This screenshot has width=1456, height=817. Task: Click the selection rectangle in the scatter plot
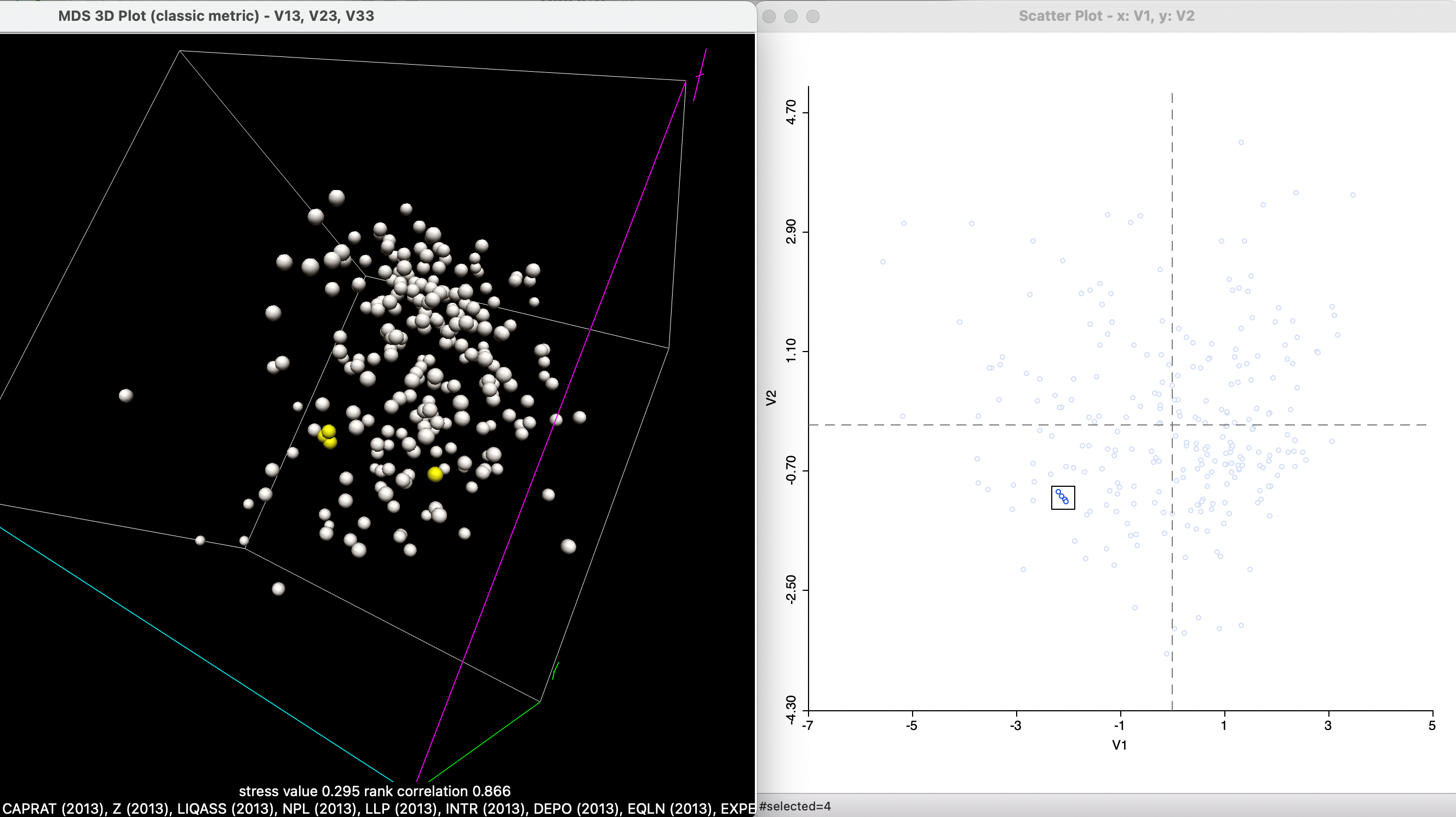point(1063,498)
